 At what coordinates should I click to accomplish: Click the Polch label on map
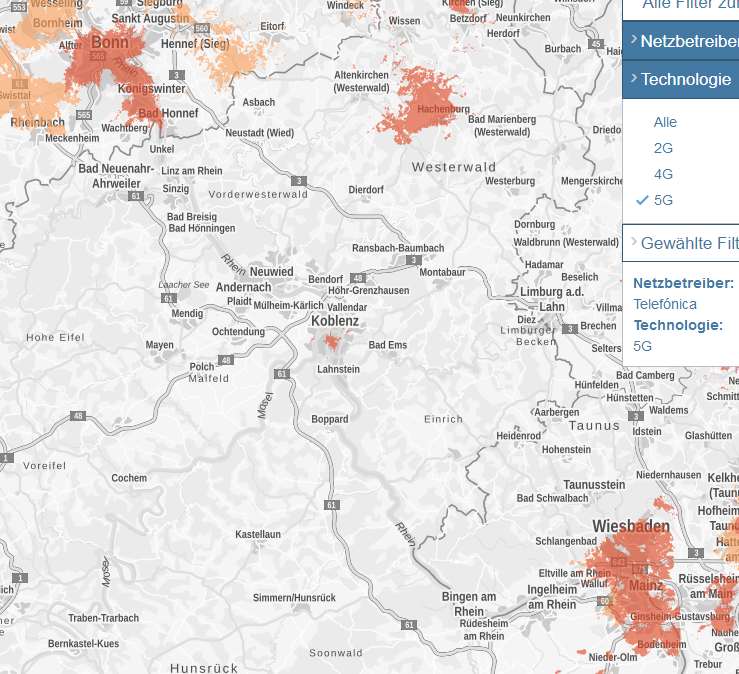pos(202,367)
